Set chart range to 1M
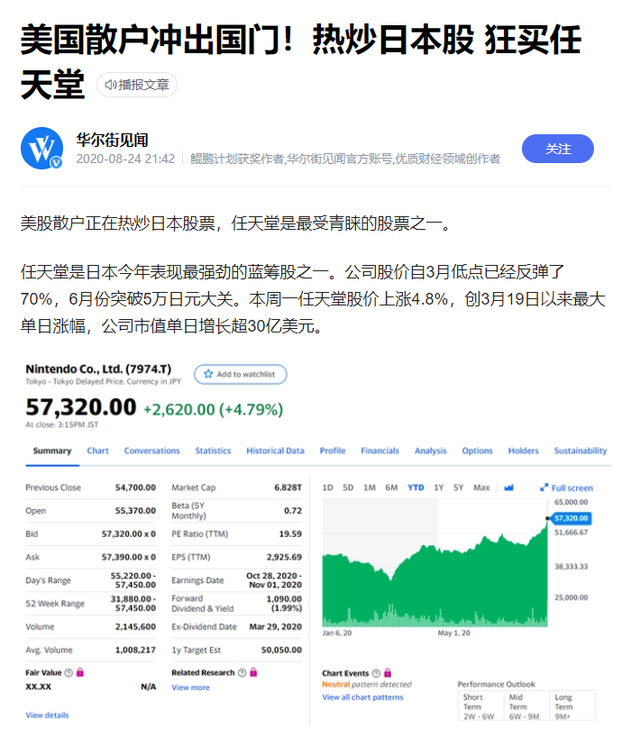The height and width of the screenshot is (729, 640). 369,487
